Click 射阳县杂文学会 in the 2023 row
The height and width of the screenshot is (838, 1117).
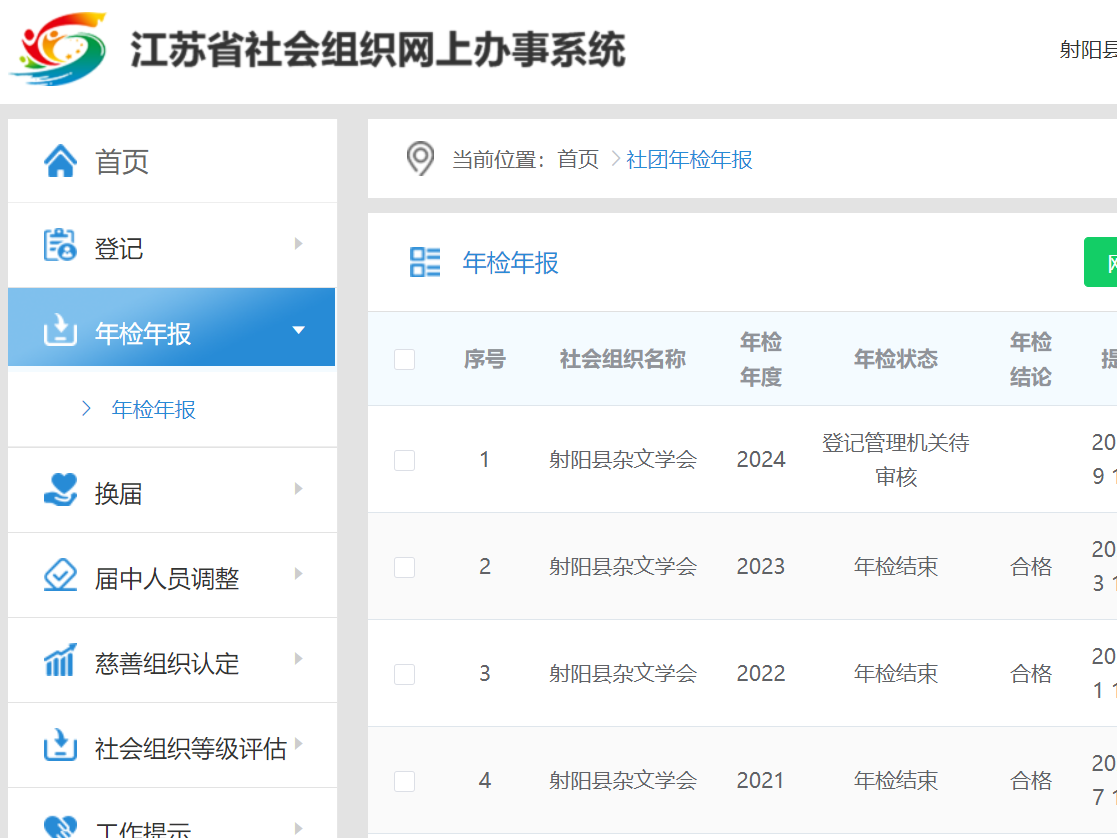click(x=623, y=567)
